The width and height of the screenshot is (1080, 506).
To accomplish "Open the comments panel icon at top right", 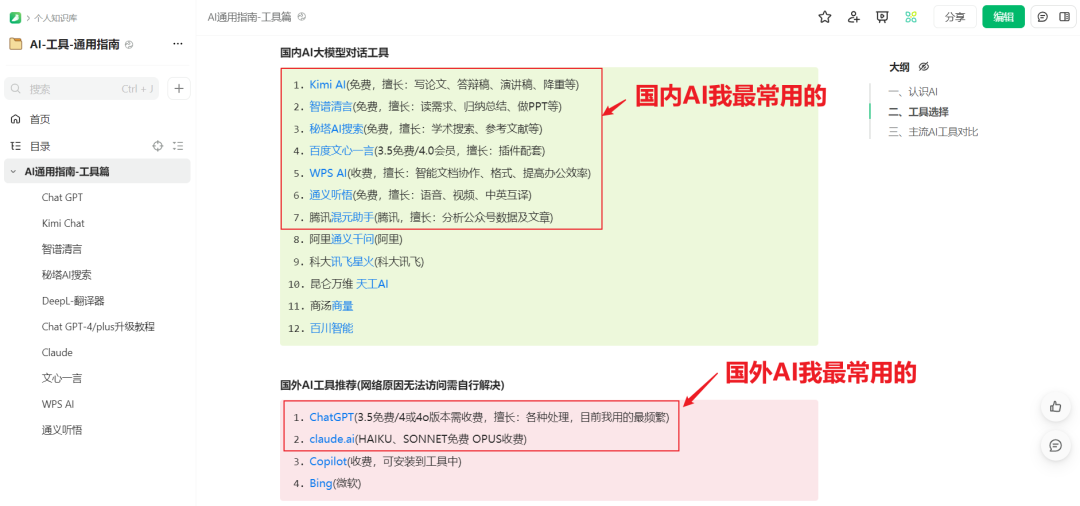I will point(1043,17).
